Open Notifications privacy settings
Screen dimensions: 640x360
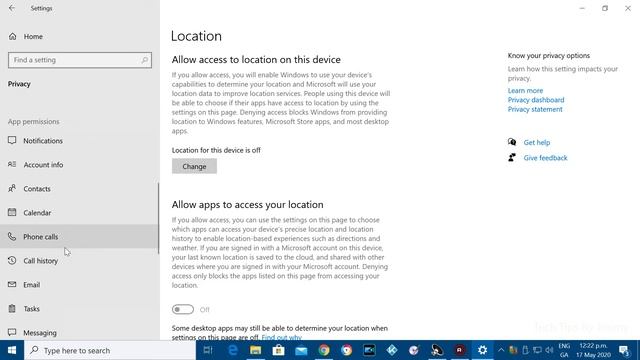(80, 140)
